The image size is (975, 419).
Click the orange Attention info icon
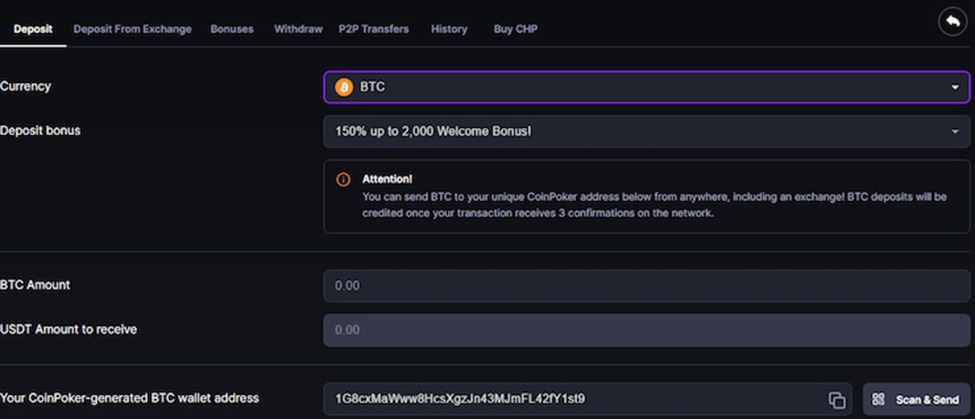(344, 180)
